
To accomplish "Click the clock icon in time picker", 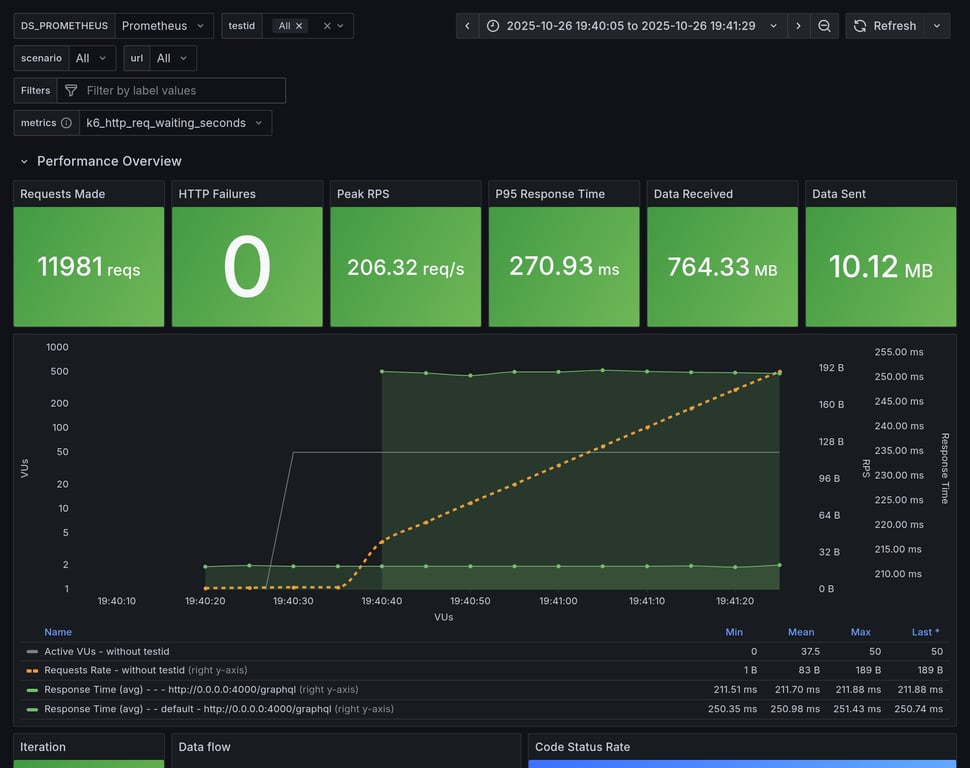I will [495, 26].
